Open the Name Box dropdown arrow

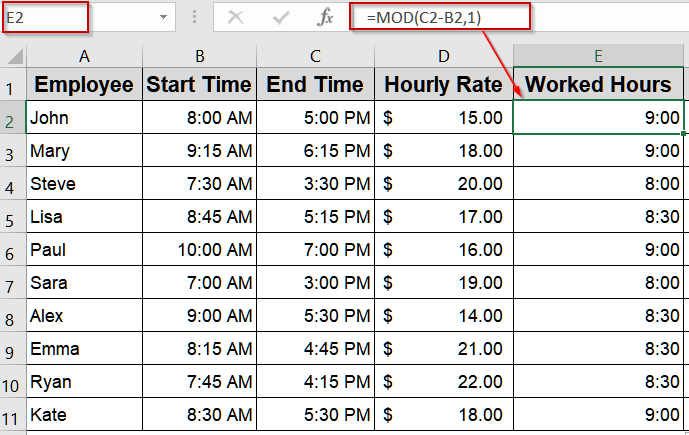pyautogui.click(x=163, y=17)
